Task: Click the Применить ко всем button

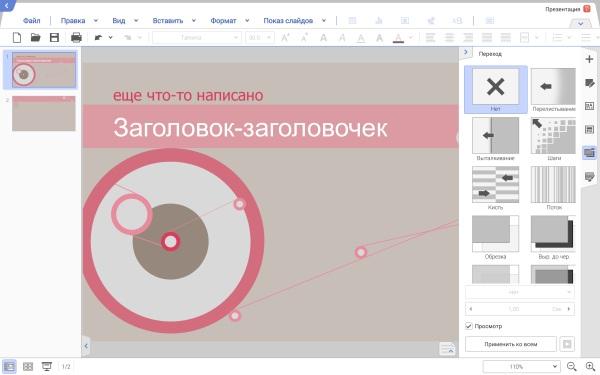Action: (511, 344)
